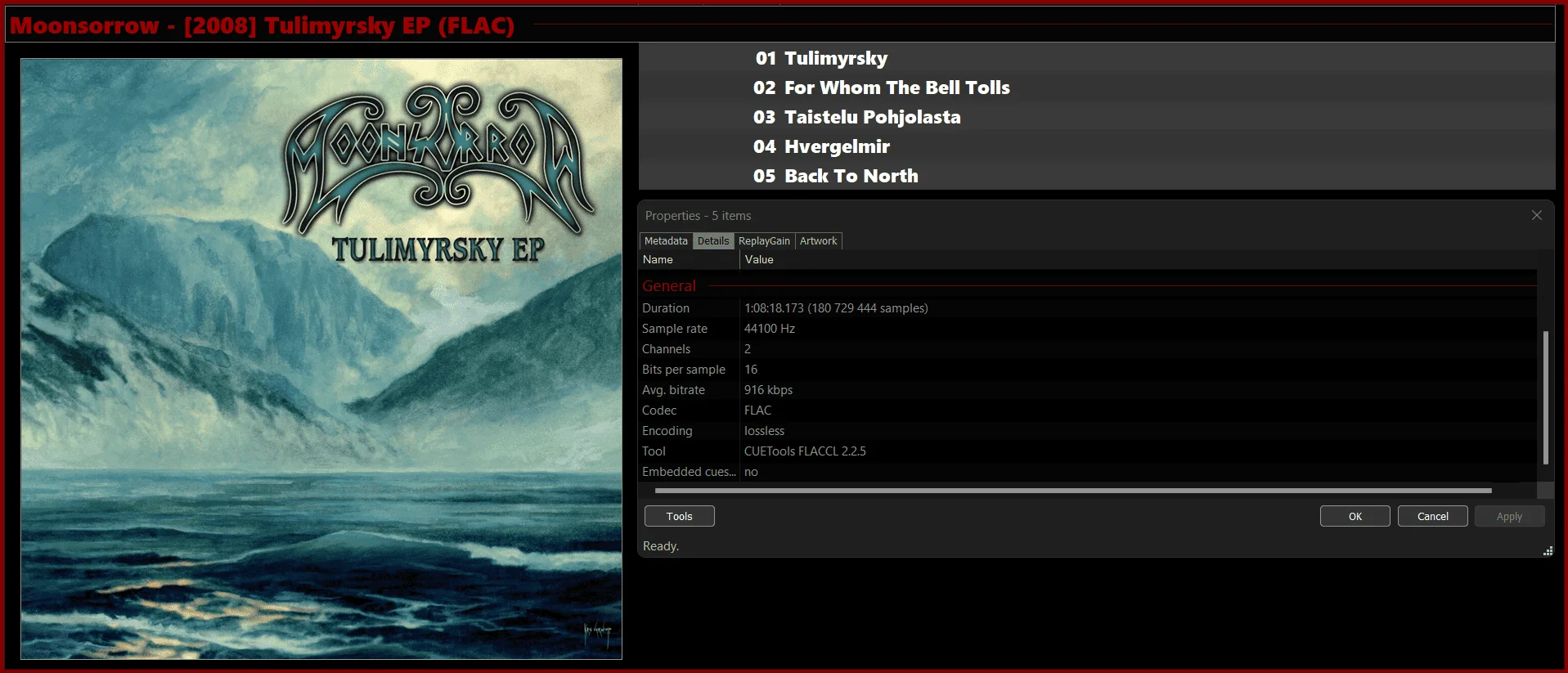Close the Properties dialog

[1536, 215]
